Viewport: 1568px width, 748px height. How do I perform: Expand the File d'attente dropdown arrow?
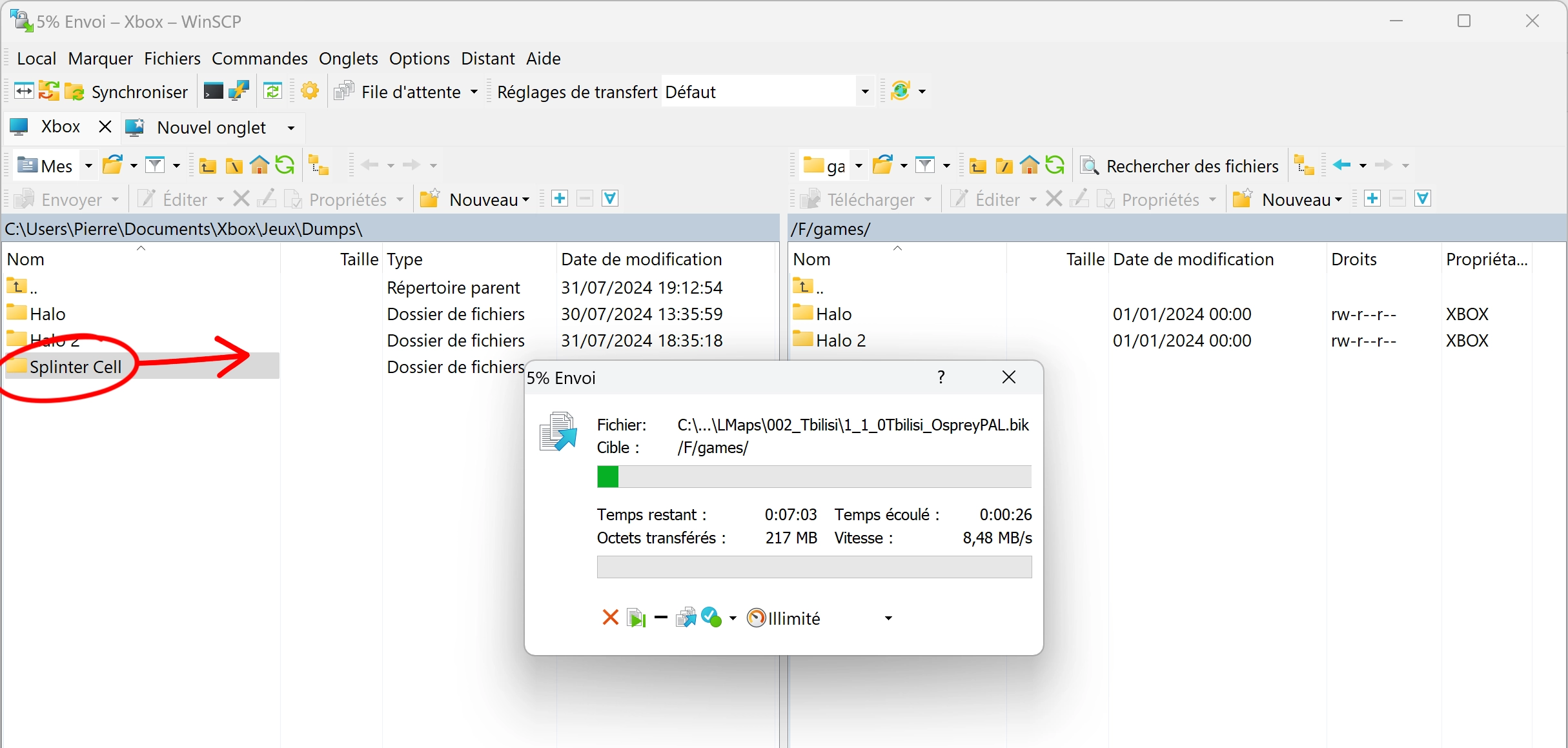coord(474,92)
